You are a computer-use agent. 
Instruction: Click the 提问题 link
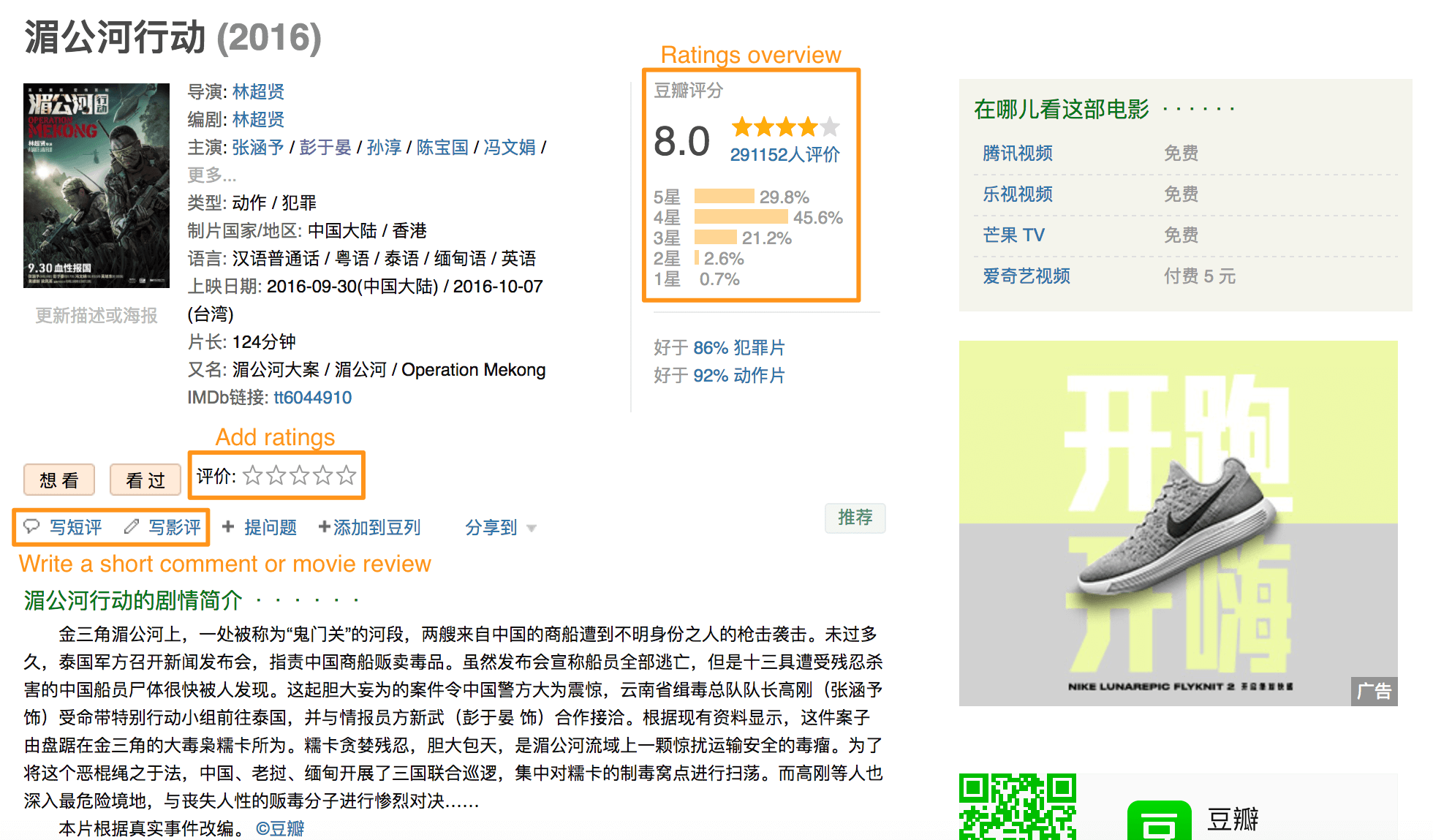pos(271,527)
